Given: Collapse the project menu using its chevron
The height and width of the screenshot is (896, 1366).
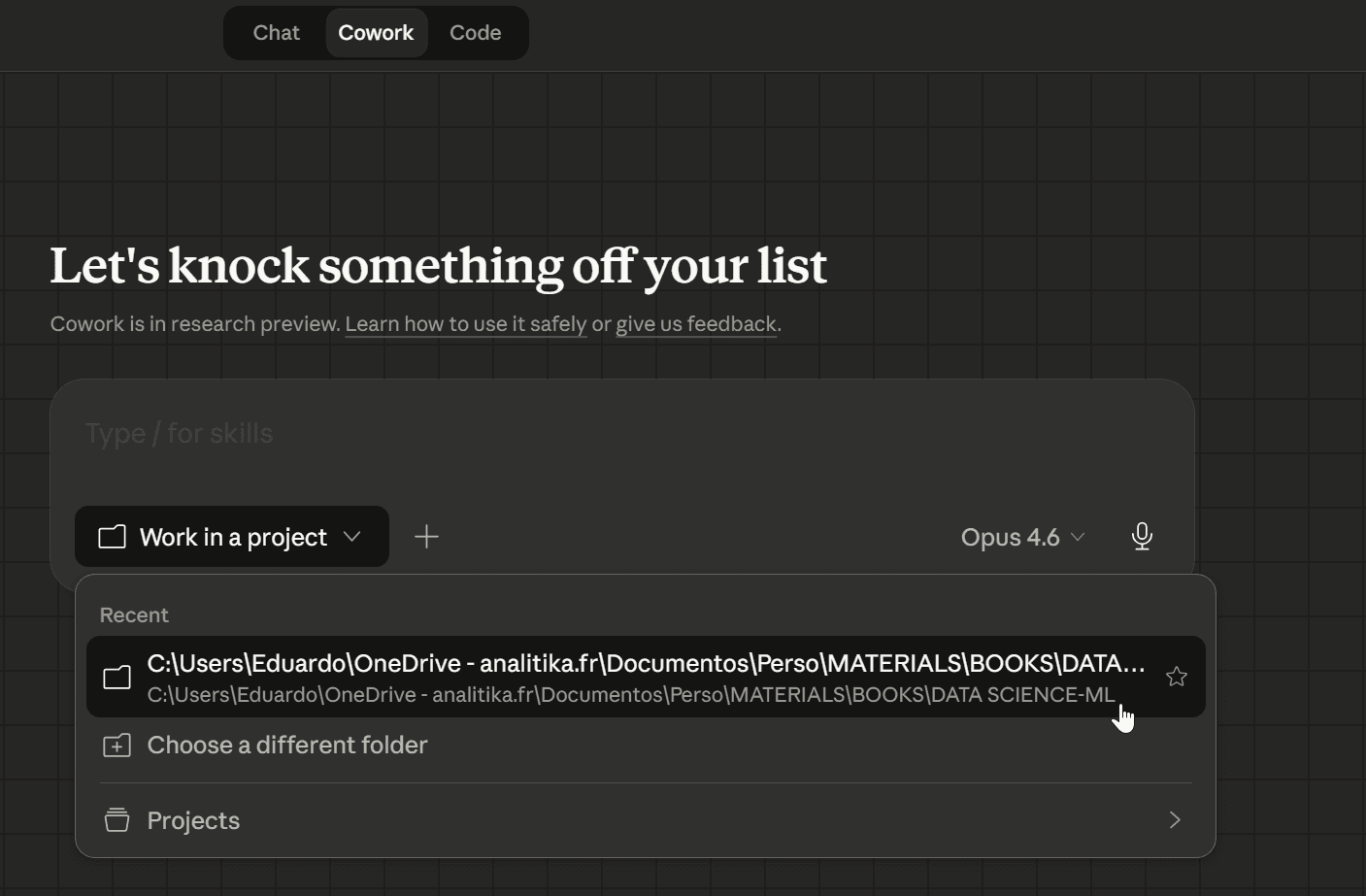Looking at the screenshot, I should (x=352, y=537).
